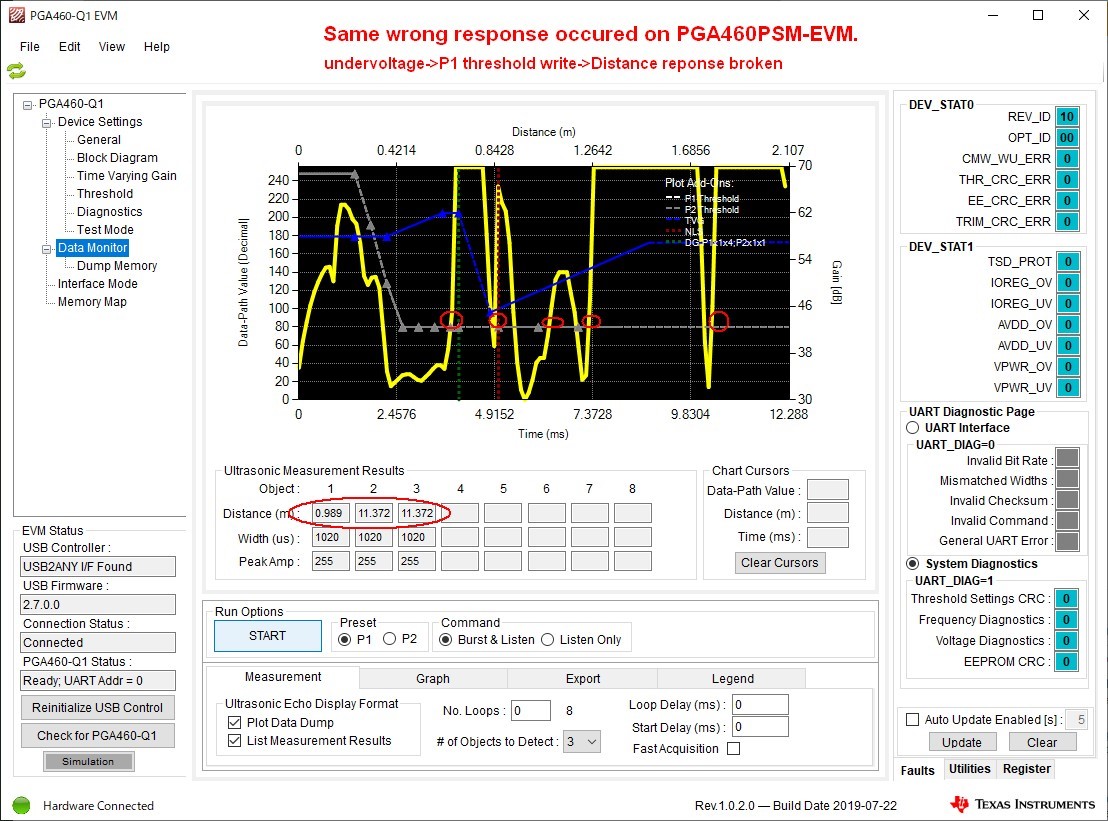Click the No. Loops input field

[x=531, y=711]
